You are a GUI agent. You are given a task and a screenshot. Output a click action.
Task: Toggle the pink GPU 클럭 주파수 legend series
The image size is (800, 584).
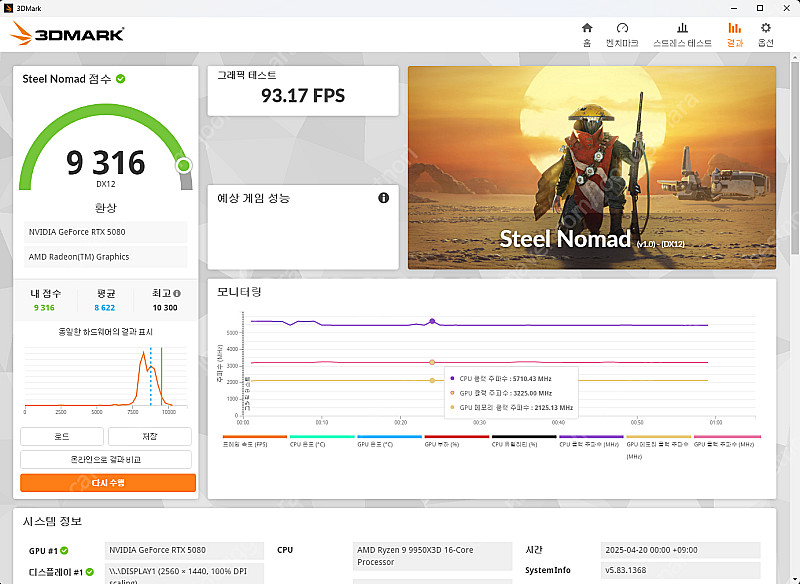727,441
